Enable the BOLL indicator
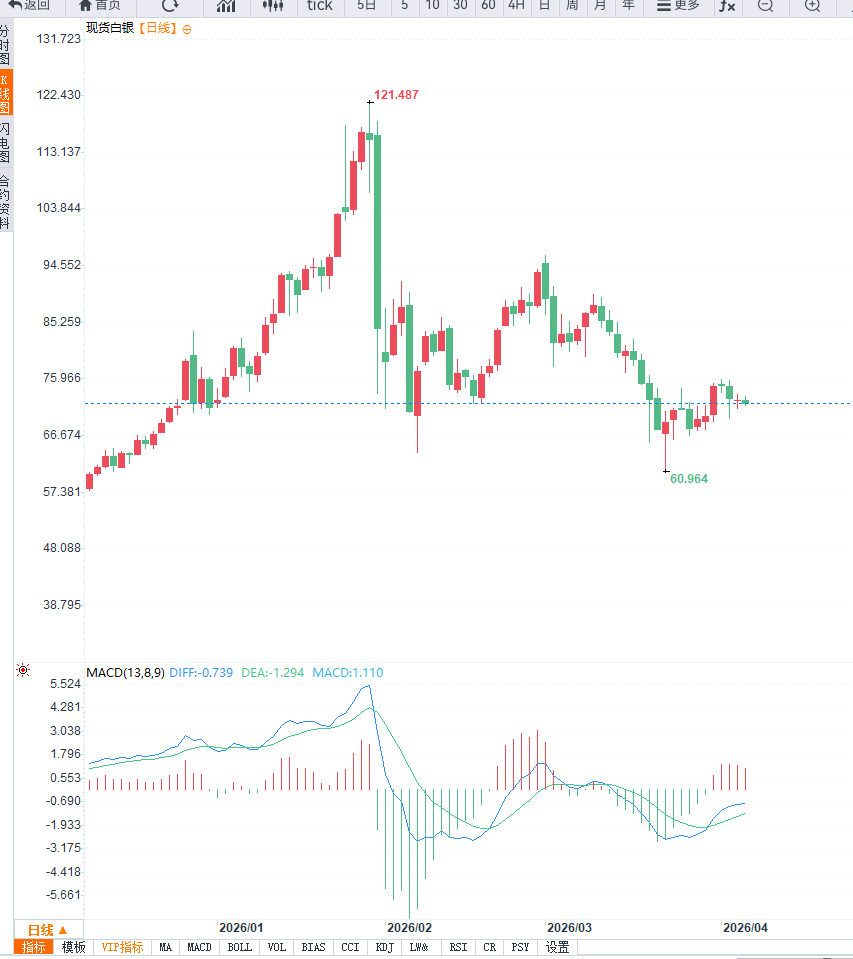This screenshot has height=959, width=853. 240,947
